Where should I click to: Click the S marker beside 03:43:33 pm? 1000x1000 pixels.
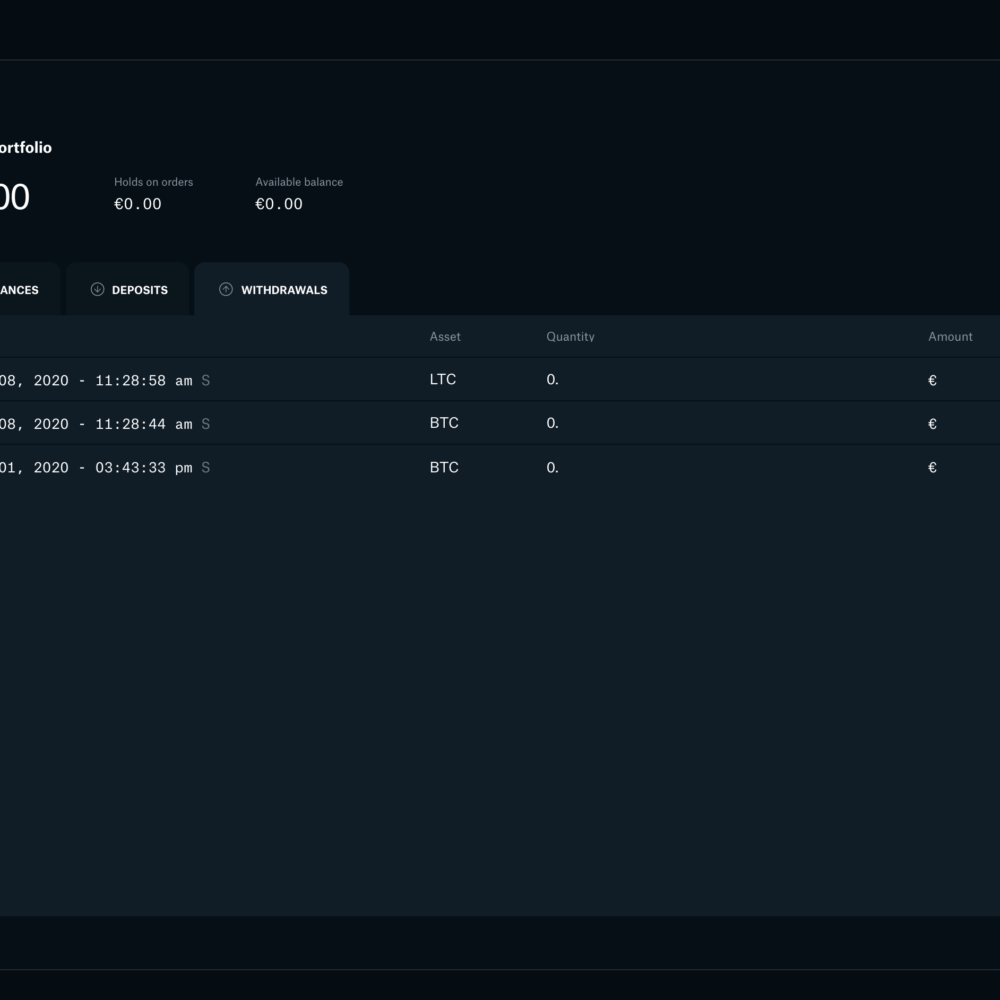[206, 468]
